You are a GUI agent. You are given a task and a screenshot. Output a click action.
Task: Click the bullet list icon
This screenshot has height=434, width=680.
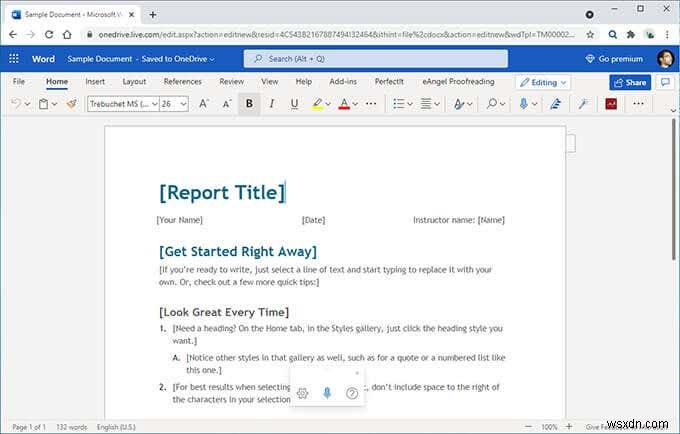399,104
